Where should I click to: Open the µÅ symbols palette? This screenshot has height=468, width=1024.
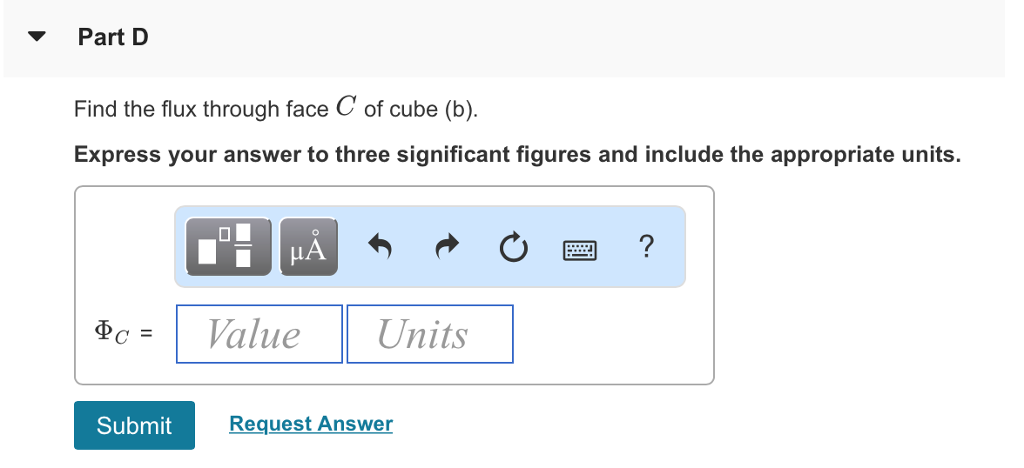pos(309,247)
